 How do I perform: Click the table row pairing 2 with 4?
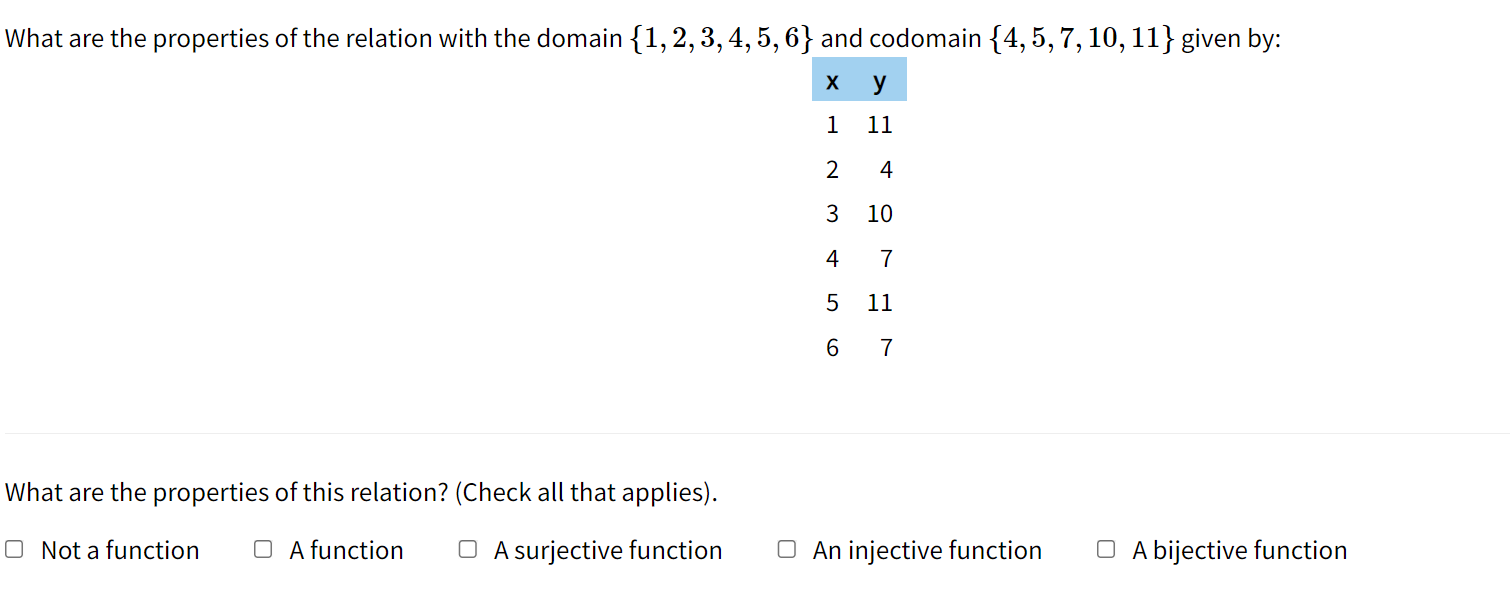[x=856, y=169]
